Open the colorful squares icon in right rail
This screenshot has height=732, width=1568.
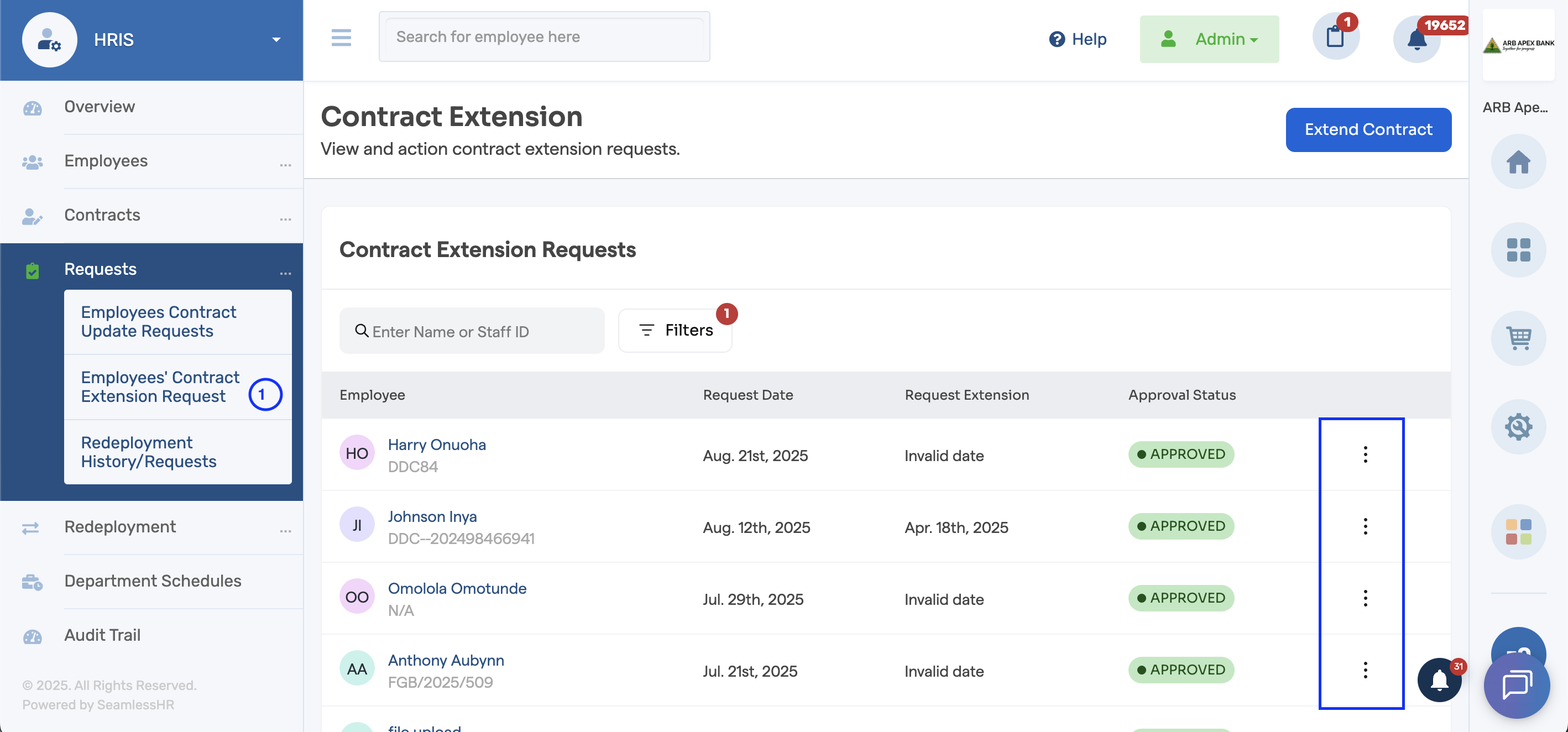click(1518, 532)
